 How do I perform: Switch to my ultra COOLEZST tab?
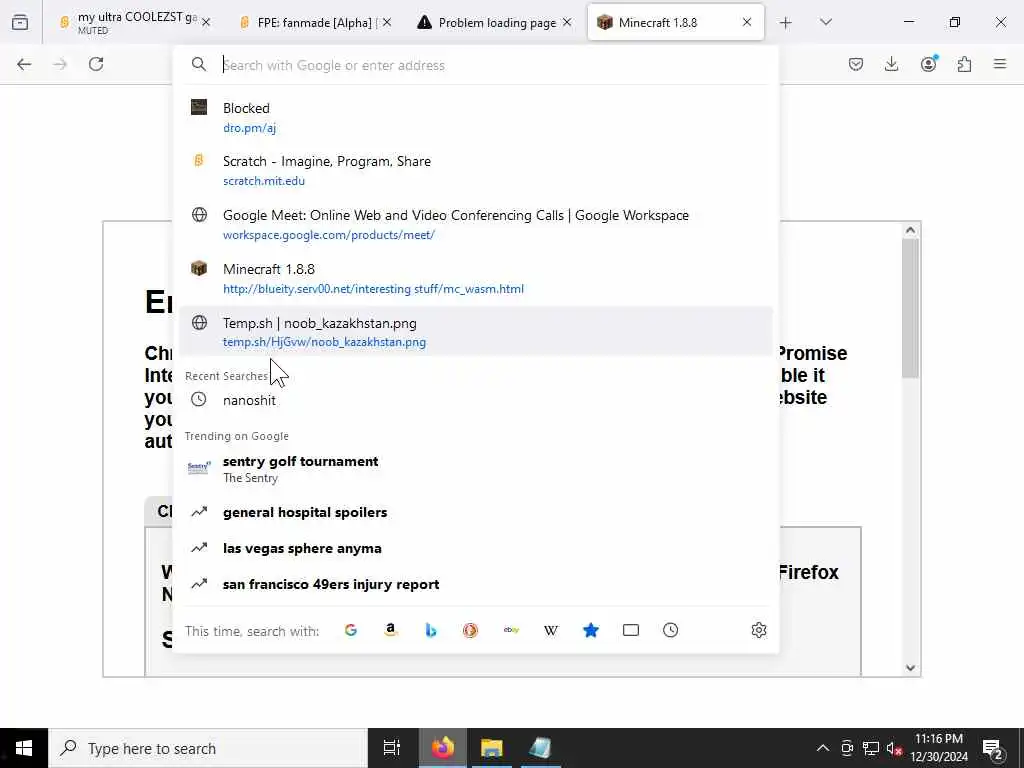(x=135, y=22)
